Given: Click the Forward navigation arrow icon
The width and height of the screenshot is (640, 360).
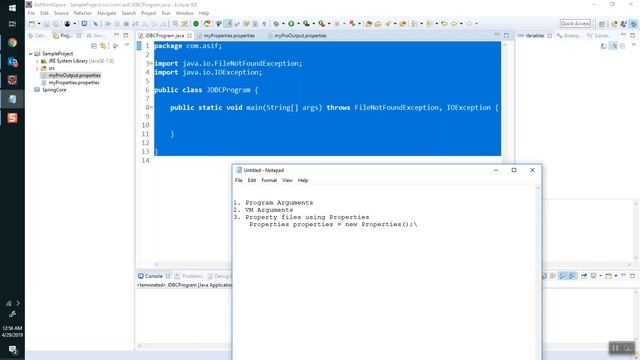Looking at the screenshot, I should 469,24.
